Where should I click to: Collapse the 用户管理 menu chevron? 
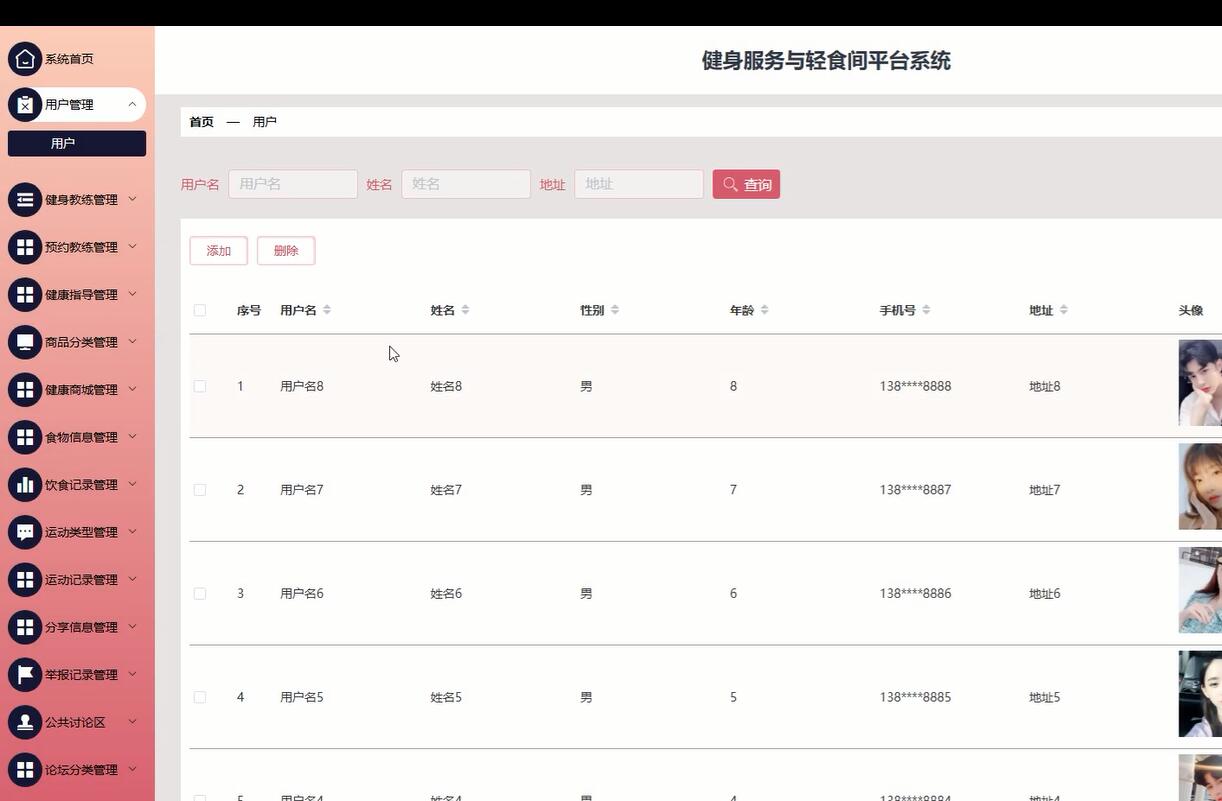tap(131, 104)
